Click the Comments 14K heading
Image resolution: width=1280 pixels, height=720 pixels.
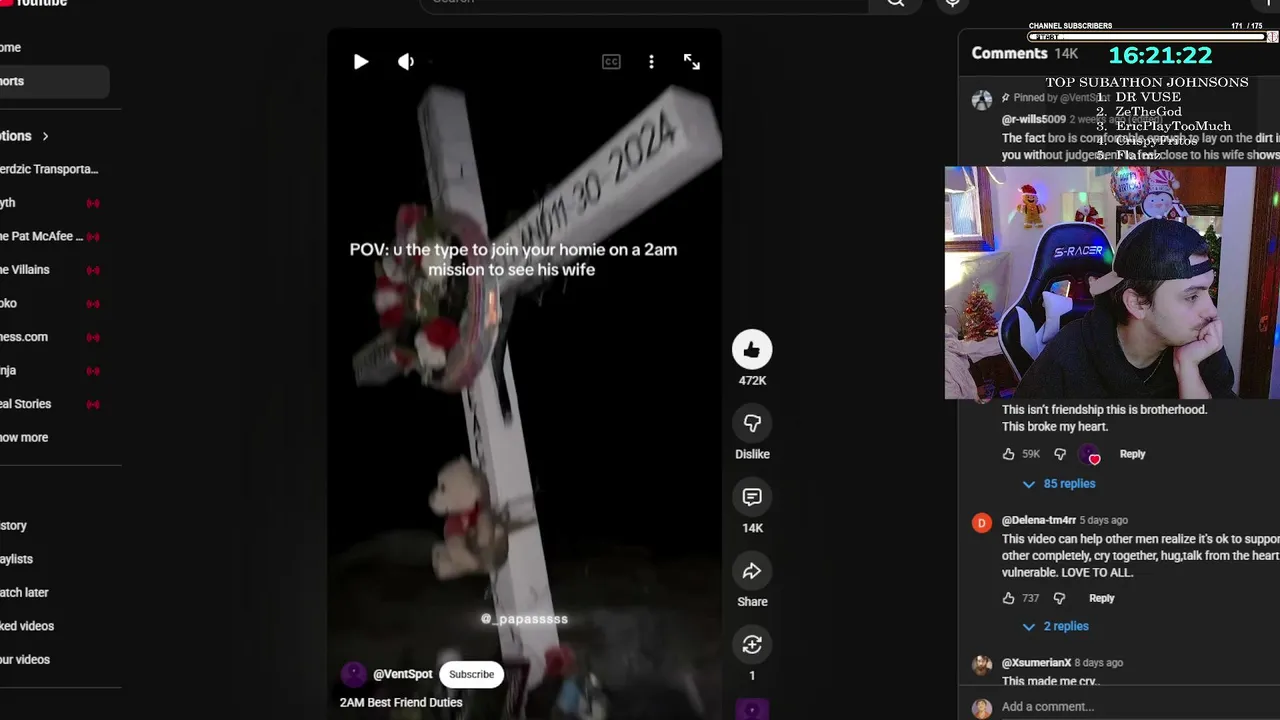pos(1025,54)
